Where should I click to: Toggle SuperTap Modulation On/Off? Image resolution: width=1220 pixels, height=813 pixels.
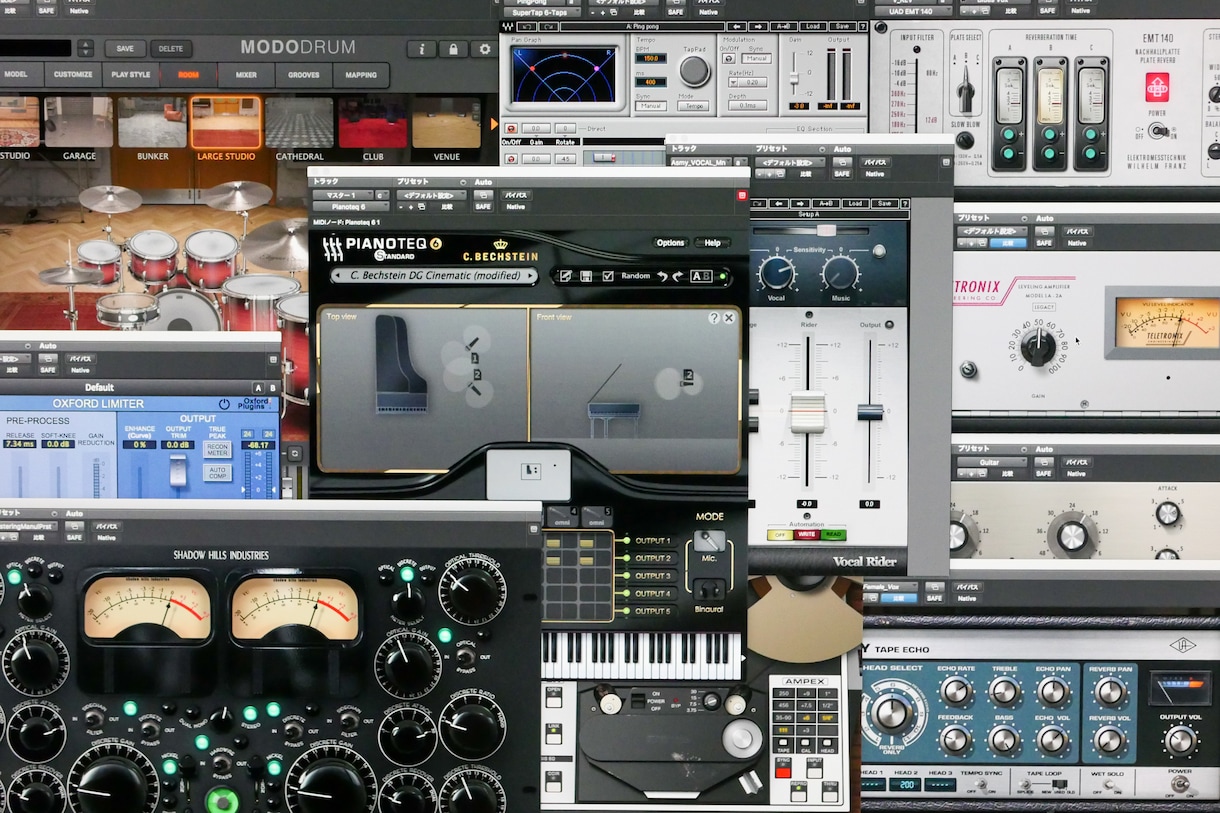[730, 58]
